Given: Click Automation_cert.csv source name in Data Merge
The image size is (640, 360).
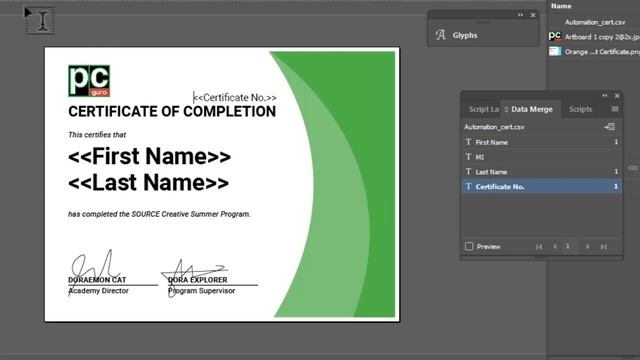Looking at the screenshot, I should tap(494, 127).
